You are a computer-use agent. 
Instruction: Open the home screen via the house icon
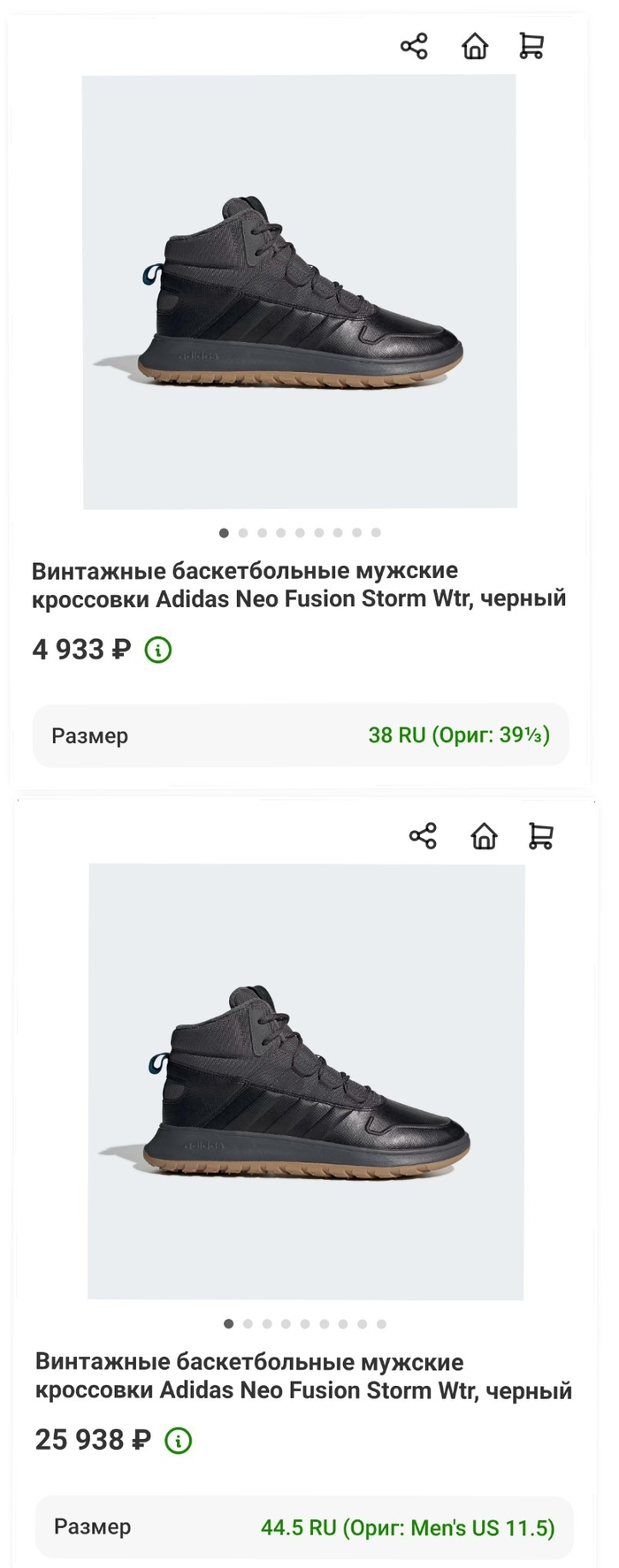[475, 47]
